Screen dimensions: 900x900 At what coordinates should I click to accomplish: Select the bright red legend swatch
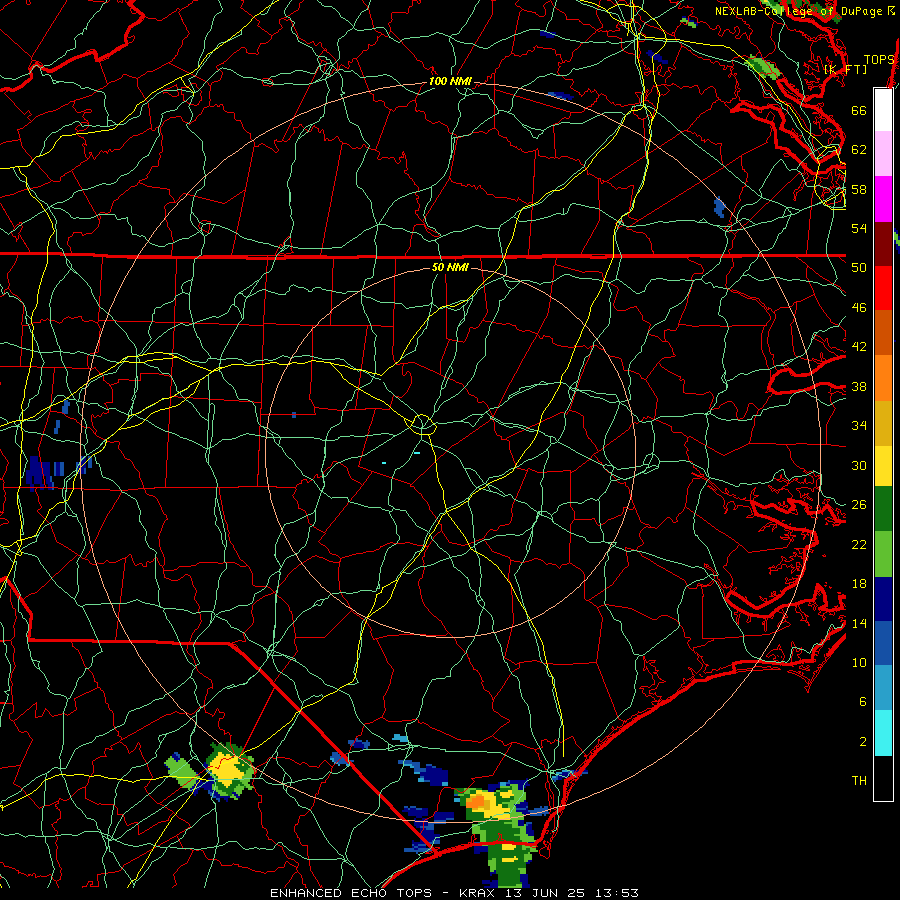[883, 289]
